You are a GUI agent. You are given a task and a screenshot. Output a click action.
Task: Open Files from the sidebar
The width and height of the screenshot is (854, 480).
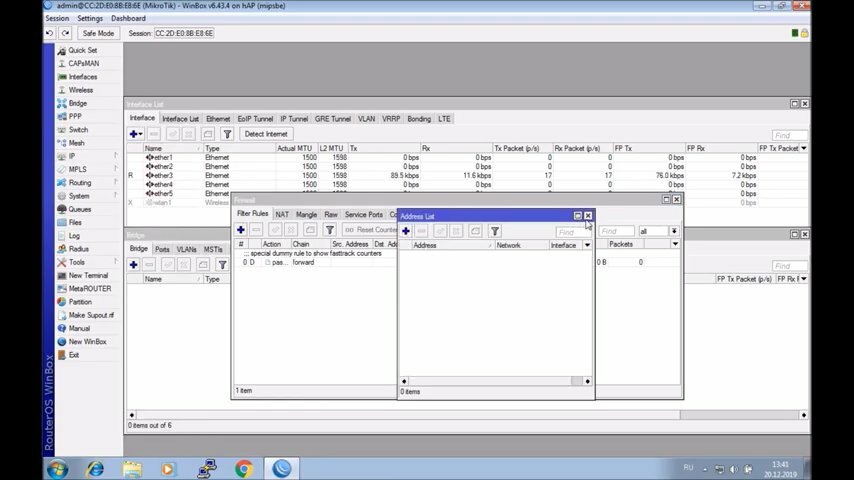click(x=75, y=222)
